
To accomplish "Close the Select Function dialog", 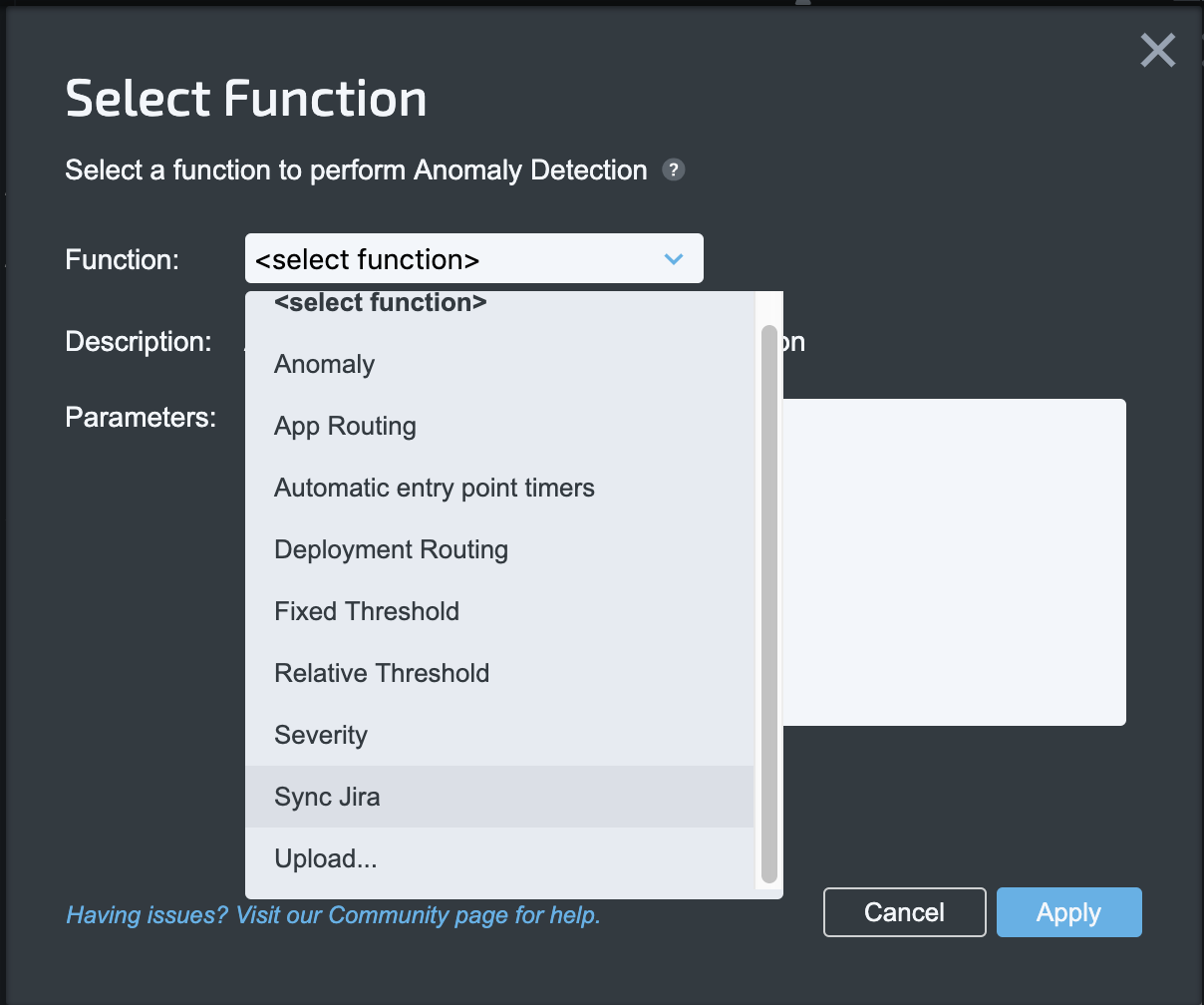I will pos(1157,50).
